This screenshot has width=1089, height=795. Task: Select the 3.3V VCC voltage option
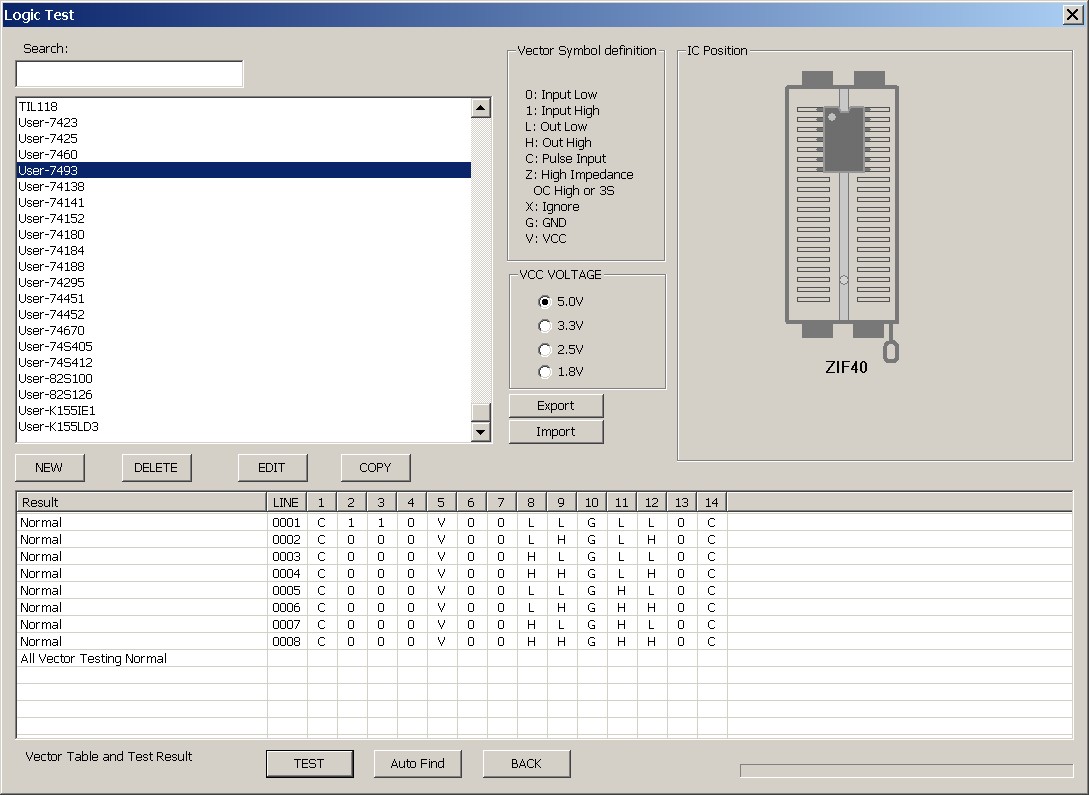click(x=545, y=325)
